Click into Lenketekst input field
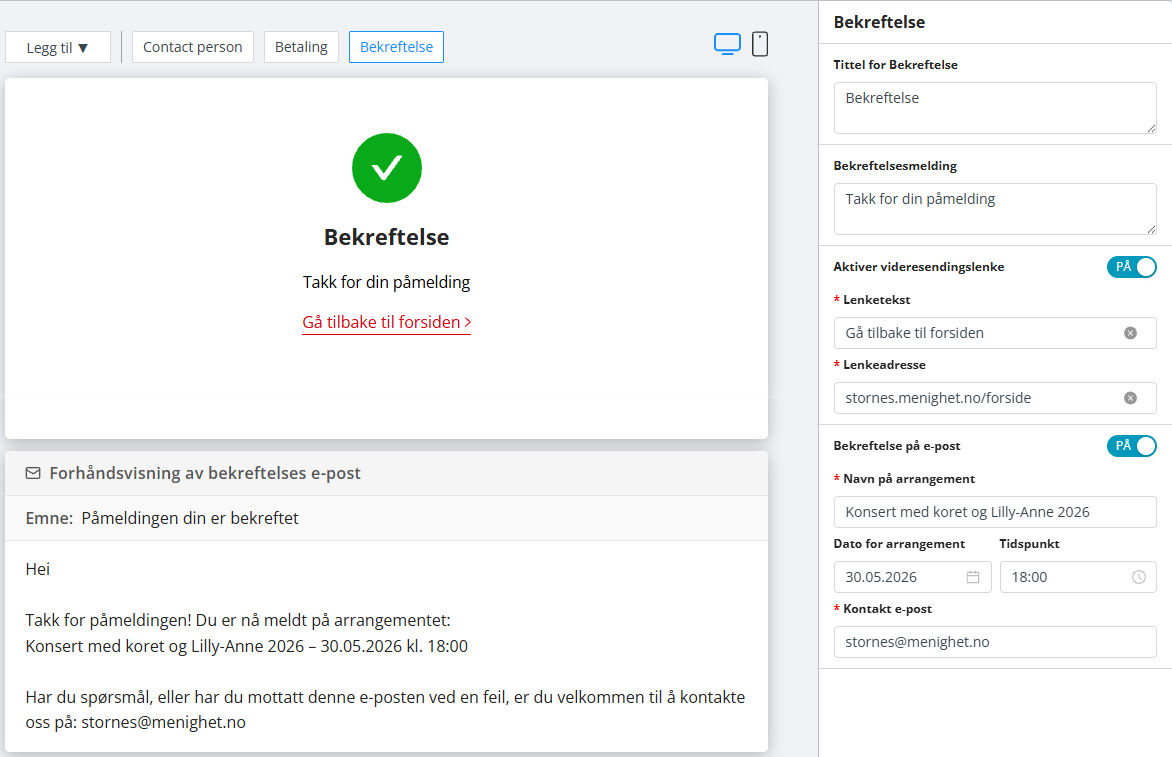Screen dimensions: 1172x757 [x=995, y=333]
